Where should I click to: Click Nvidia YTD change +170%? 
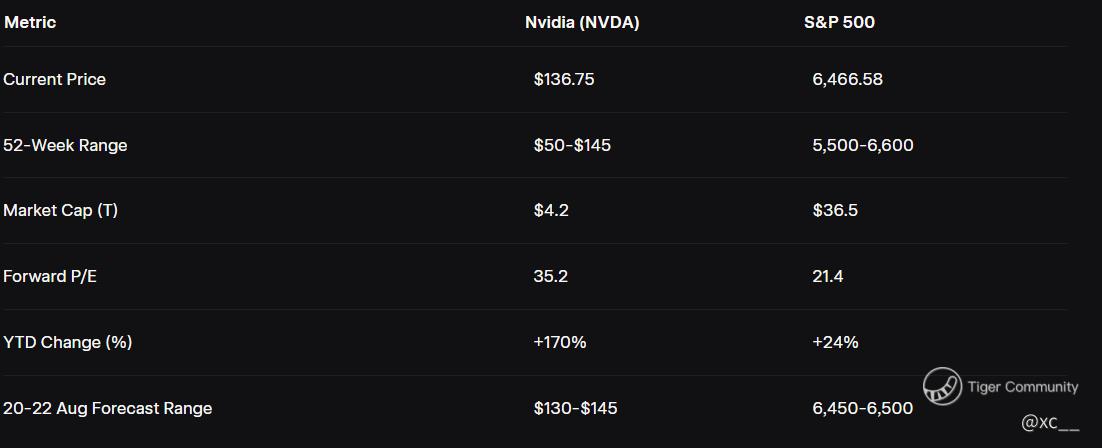tap(560, 342)
